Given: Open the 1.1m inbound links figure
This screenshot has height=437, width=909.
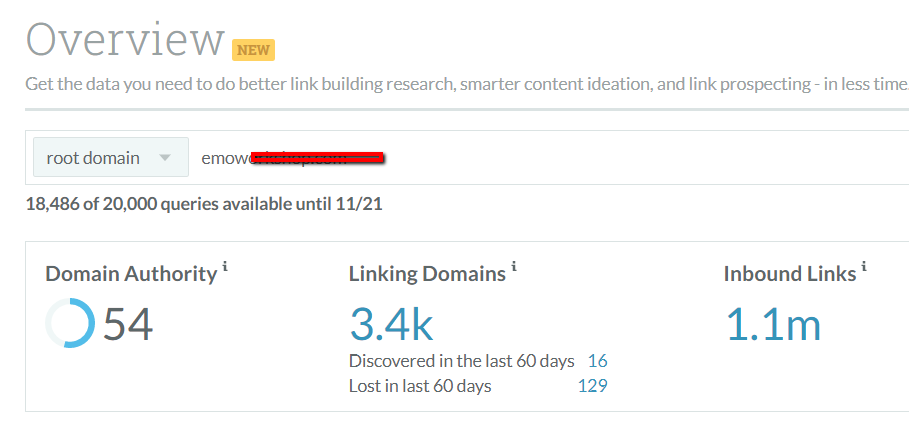Looking at the screenshot, I should pyautogui.click(x=771, y=325).
